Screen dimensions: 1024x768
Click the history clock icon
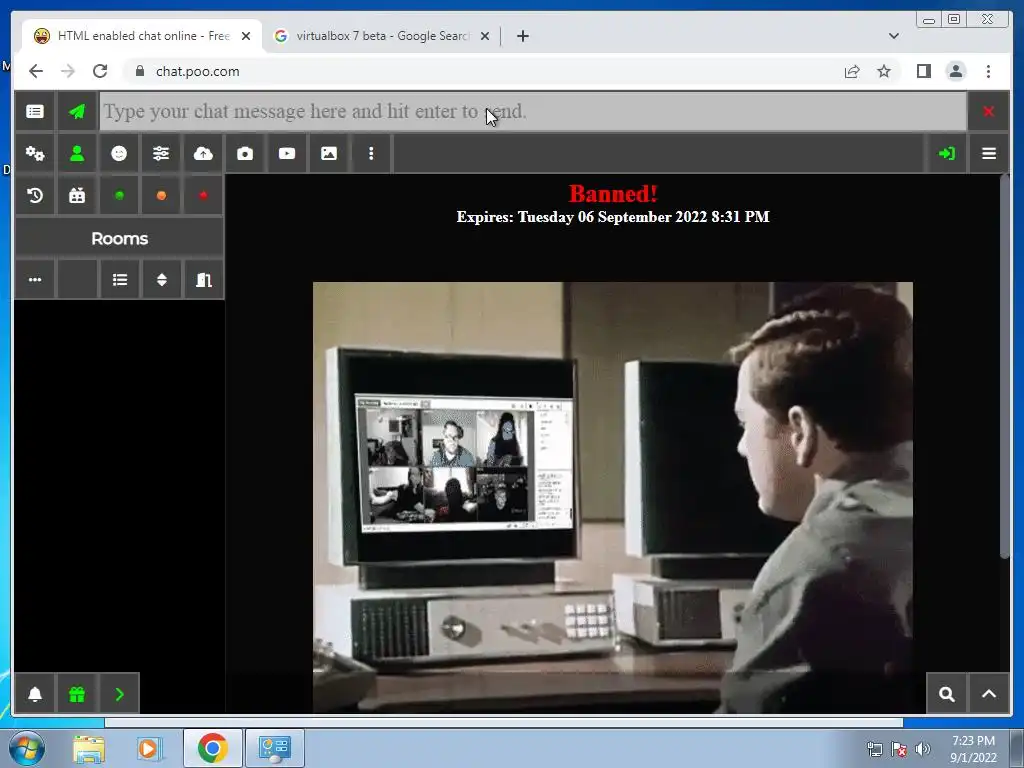(x=35, y=195)
